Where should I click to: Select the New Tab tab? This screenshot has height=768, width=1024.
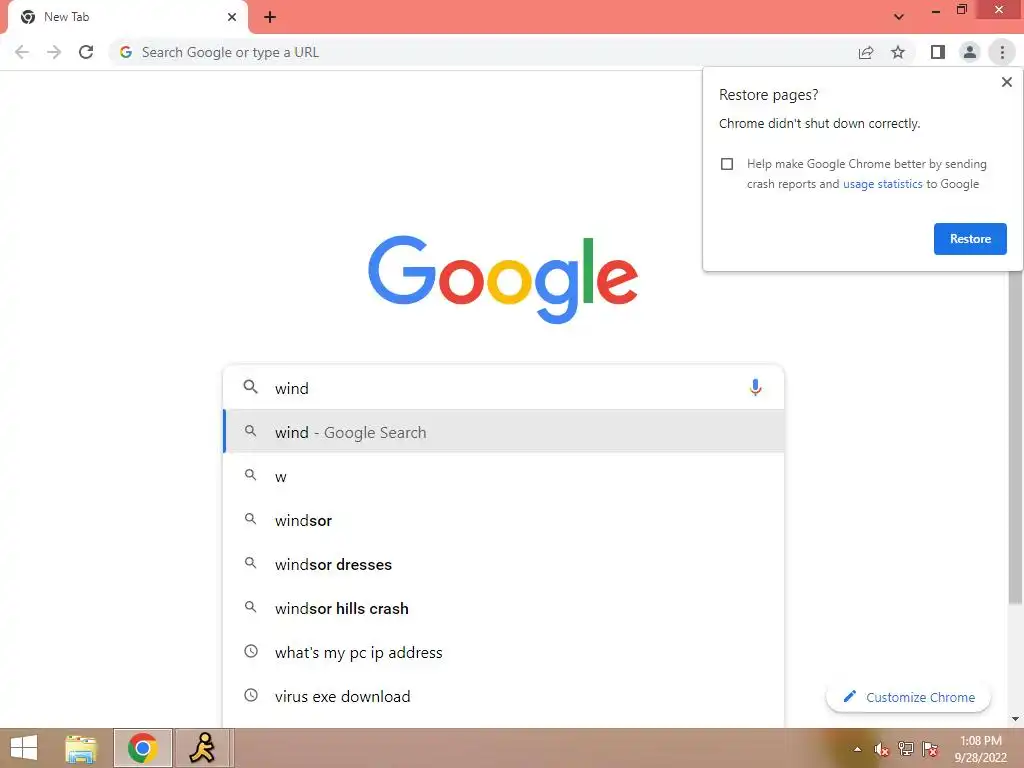coord(127,18)
